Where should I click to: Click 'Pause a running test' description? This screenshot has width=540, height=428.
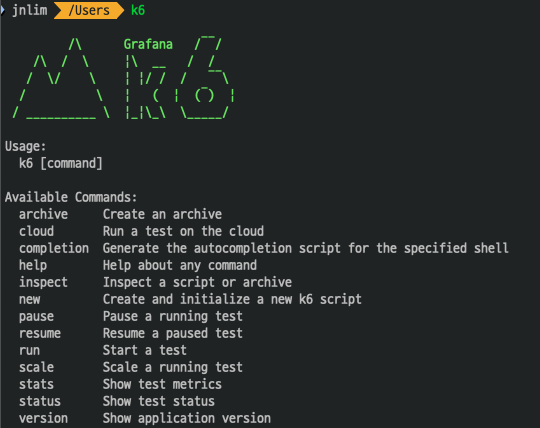pos(173,316)
